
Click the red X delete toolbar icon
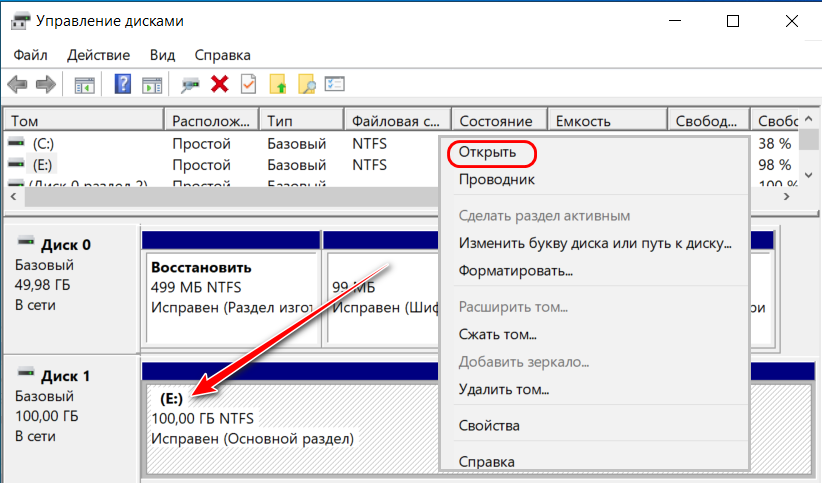point(220,84)
